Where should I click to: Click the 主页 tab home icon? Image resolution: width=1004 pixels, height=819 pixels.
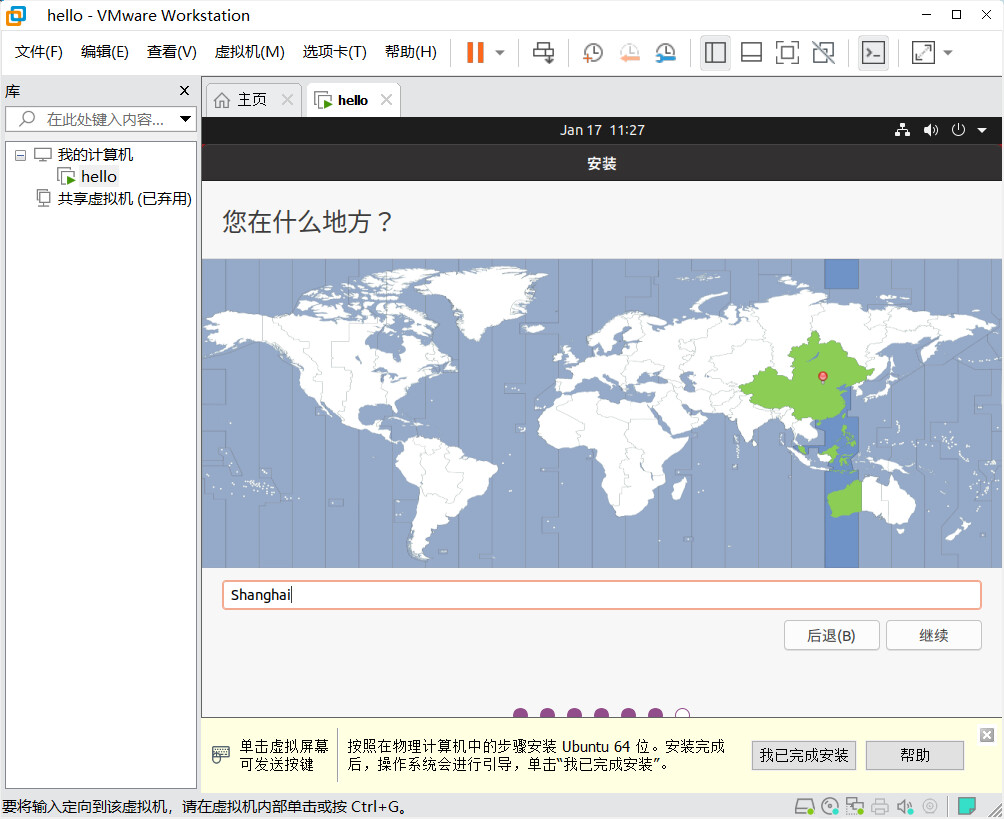point(222,100)
